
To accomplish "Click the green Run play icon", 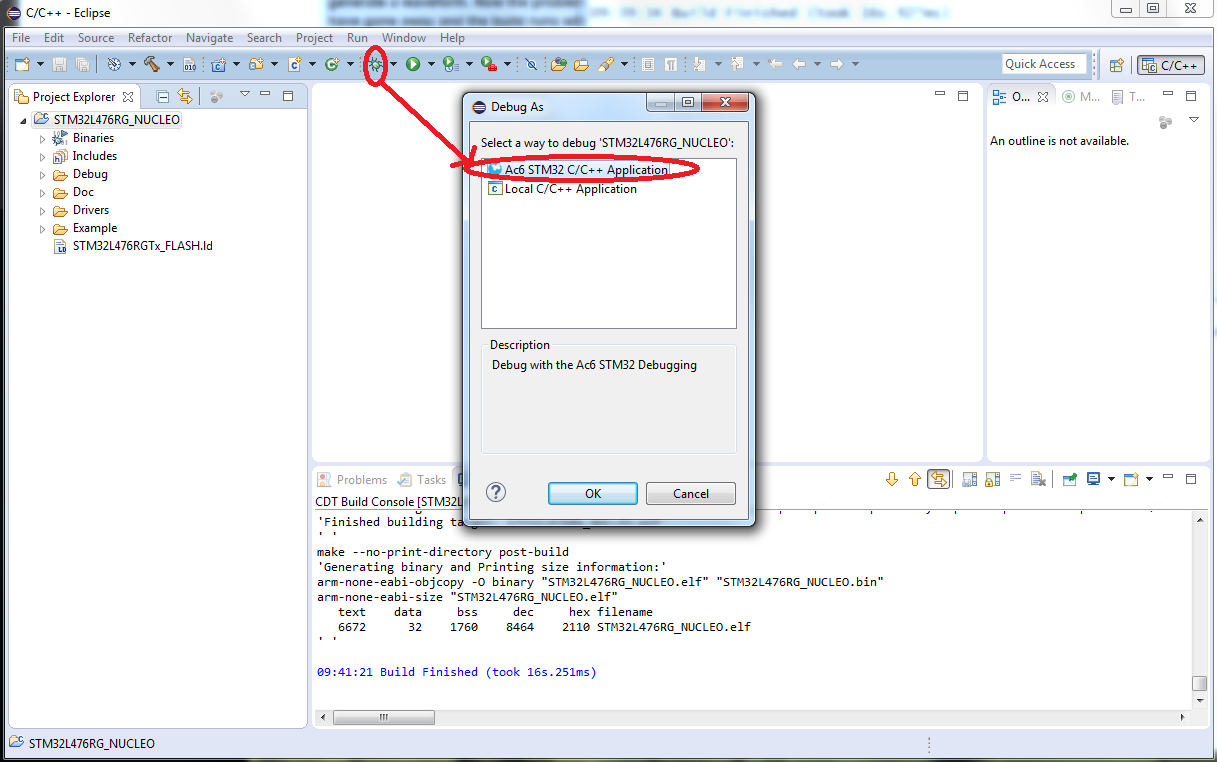I will [x=412, y=64].
